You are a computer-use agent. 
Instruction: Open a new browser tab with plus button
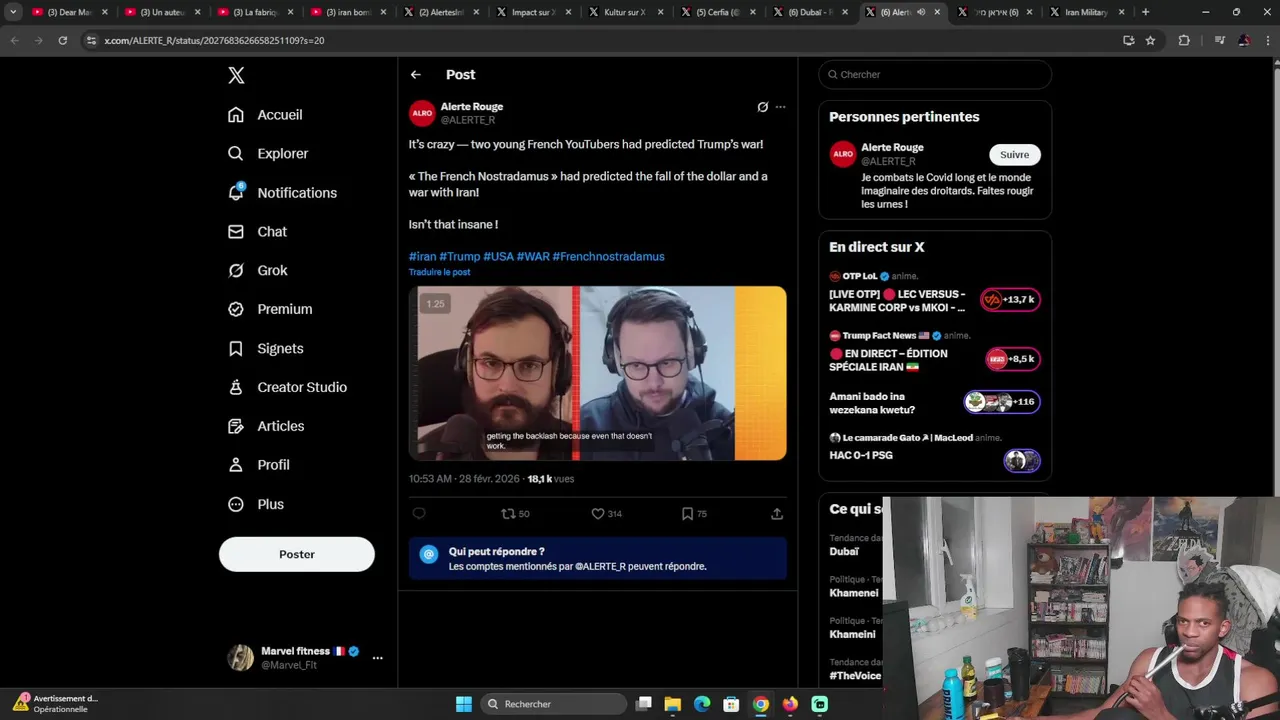tap(1145, 12)
